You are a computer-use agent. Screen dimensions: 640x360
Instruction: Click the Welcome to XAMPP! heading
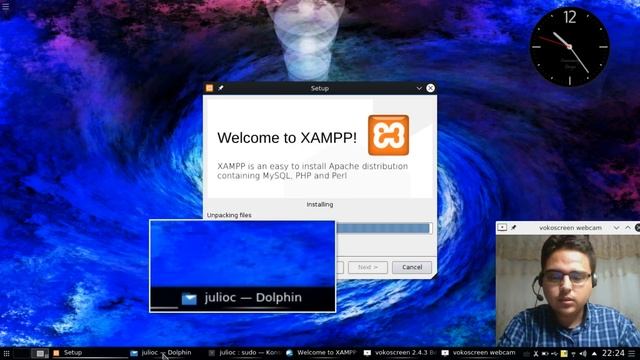287,138
